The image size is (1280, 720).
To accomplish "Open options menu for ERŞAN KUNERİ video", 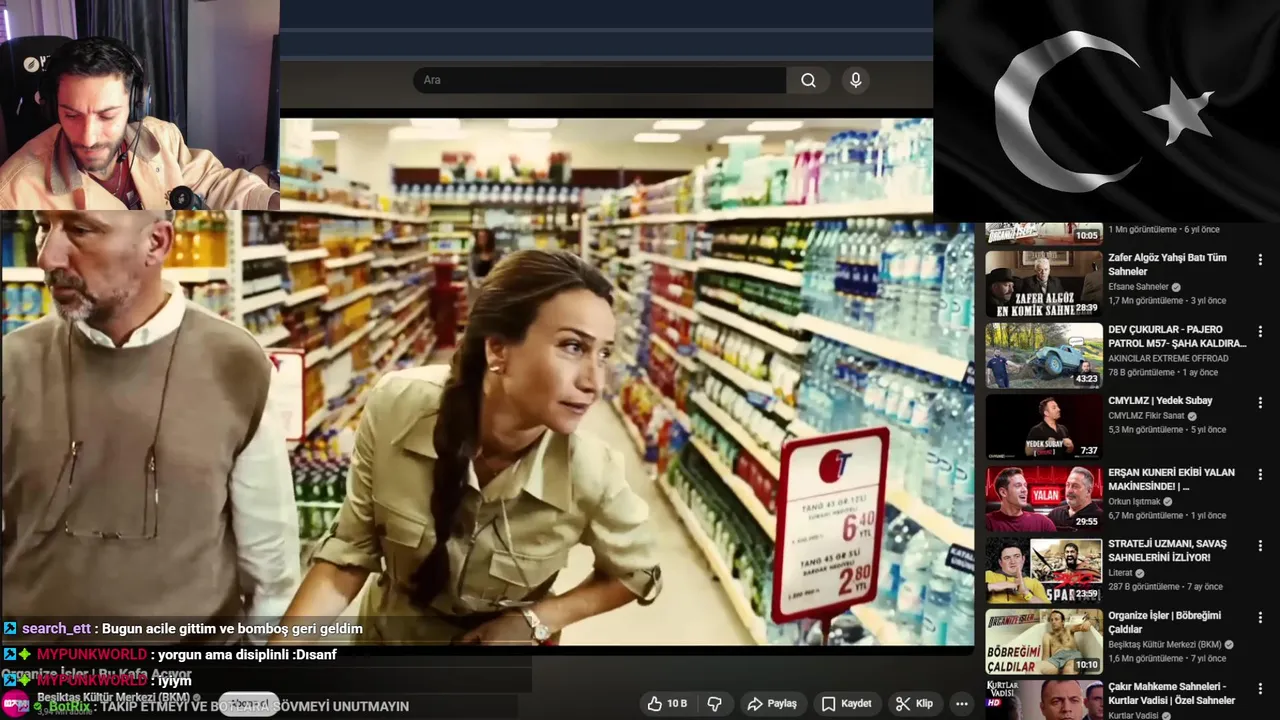I will 1260,474.
